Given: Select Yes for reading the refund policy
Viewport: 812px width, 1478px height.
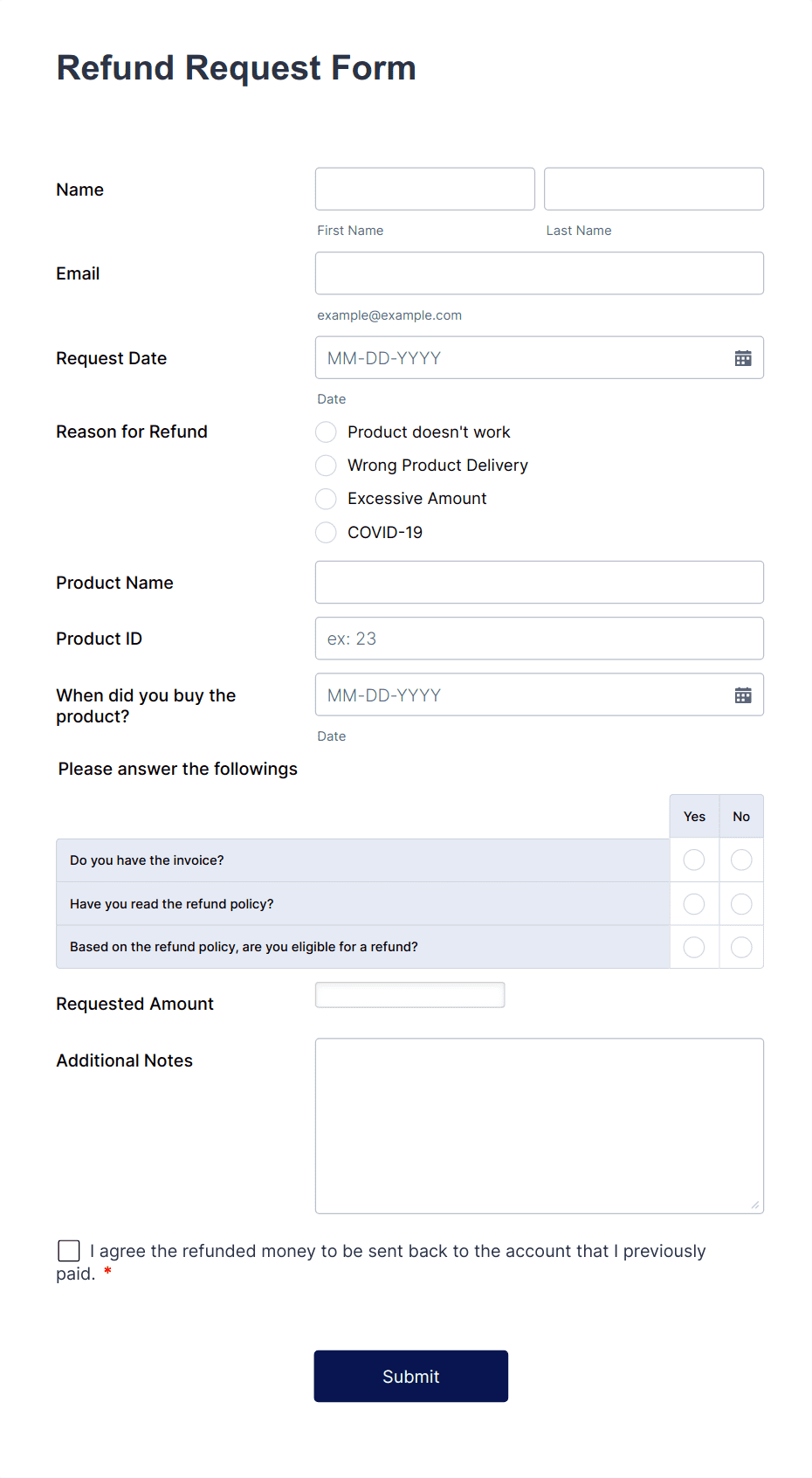Looking at the screenshot, I should 693,903.
